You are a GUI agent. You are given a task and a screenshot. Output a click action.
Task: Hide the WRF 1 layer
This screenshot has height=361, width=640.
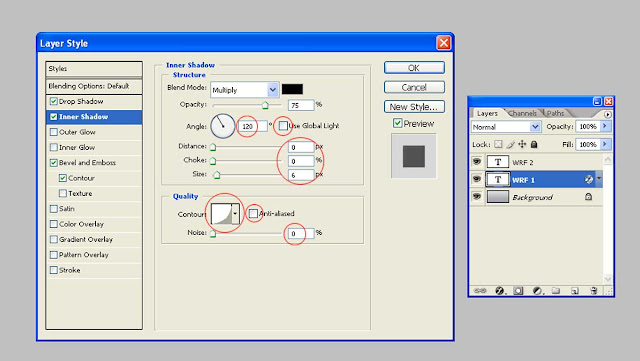tap(476, 179)
